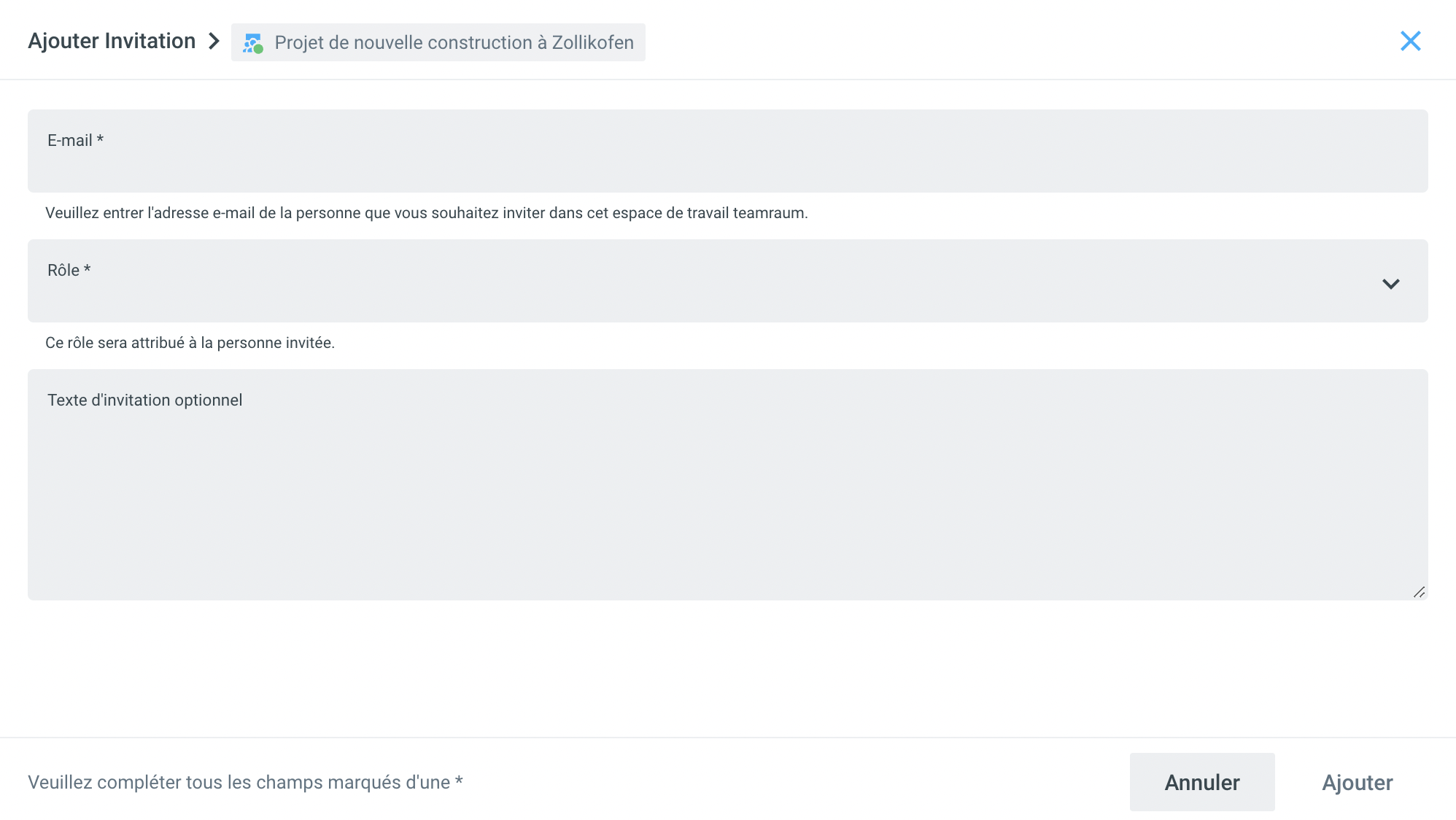Click the invitation textarea resize handle
Viewport: 1456px width, 820px height.
[x=1419, y=592]
